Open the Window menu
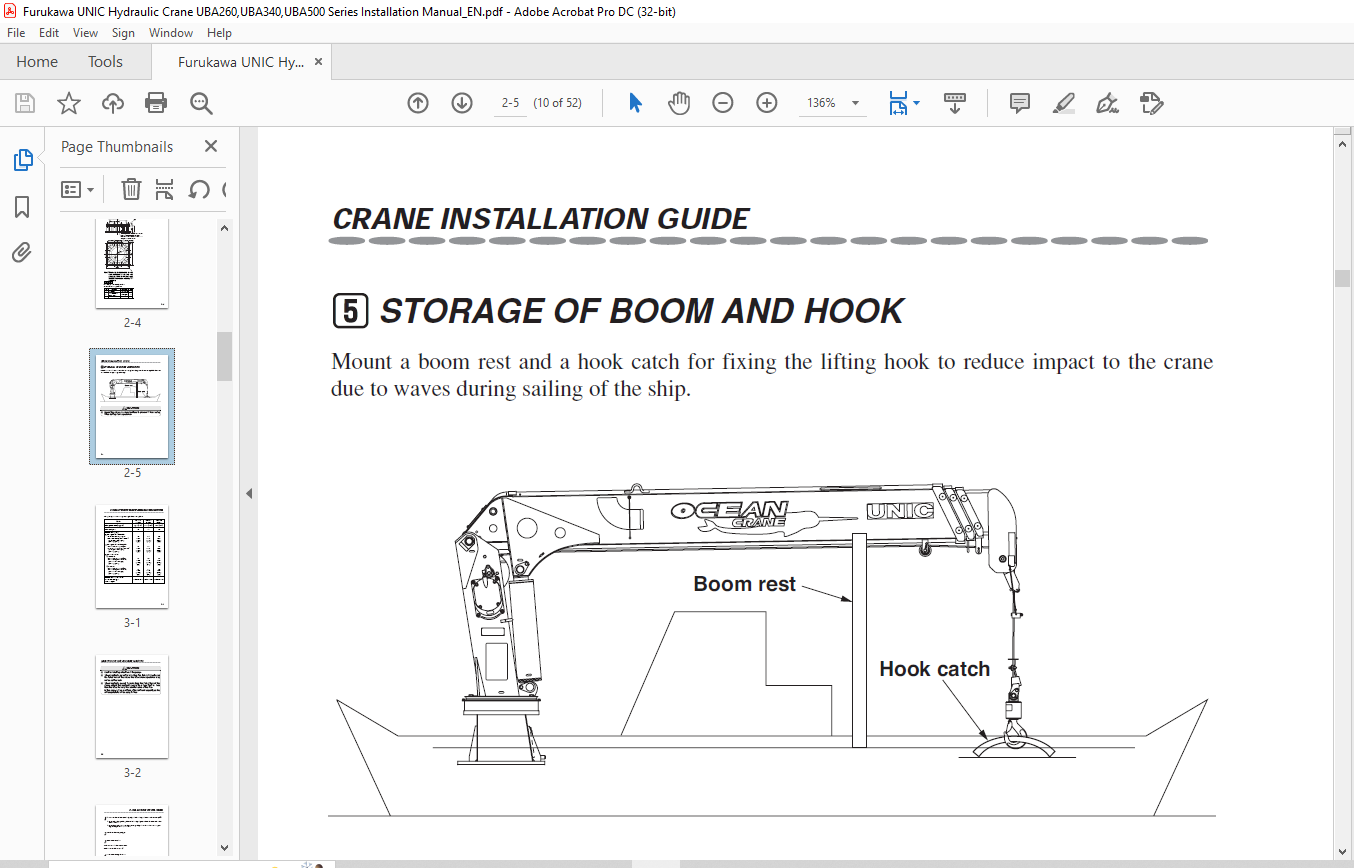This screenshot has width=1354, height=868. [x=171, y=33]
